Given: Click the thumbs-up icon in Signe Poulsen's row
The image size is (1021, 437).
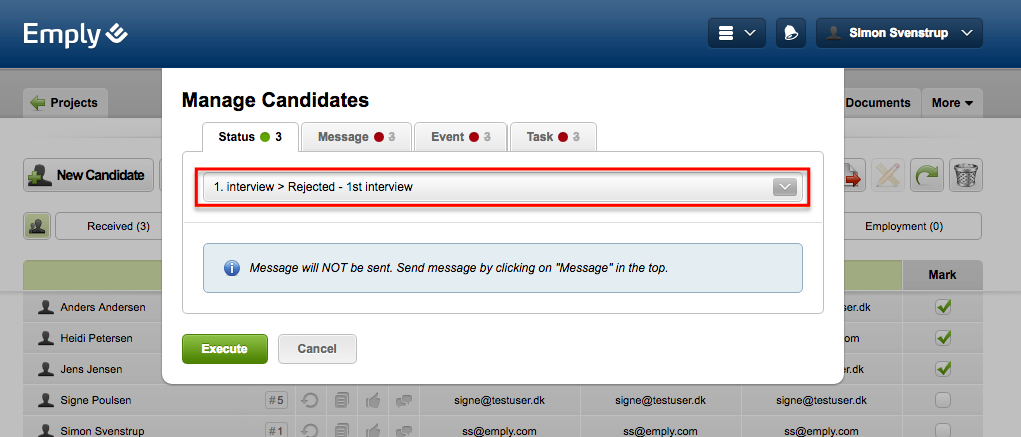Looking at the screenshot, I should click(x=374, y=401).
